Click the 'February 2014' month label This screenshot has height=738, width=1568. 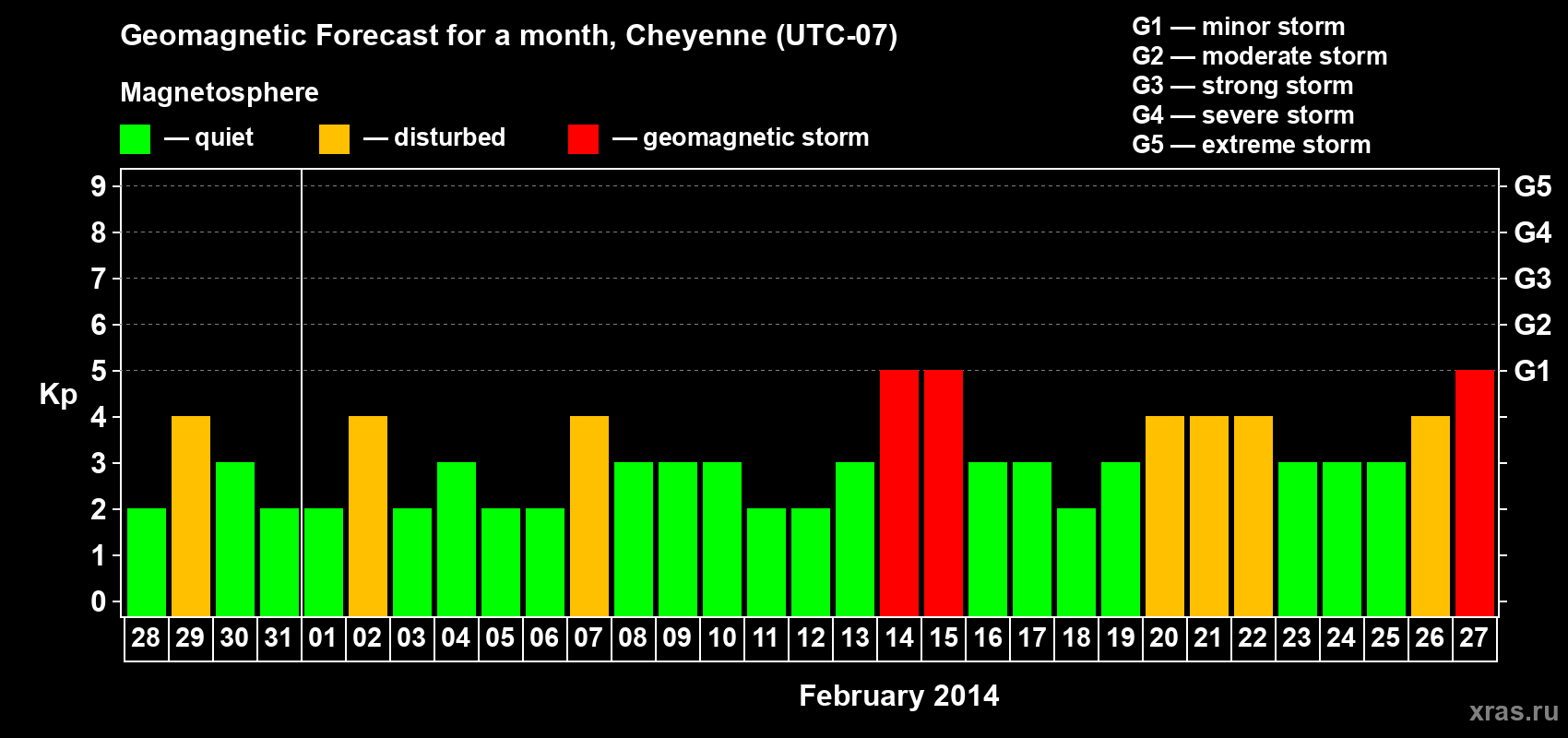[898, 696]
